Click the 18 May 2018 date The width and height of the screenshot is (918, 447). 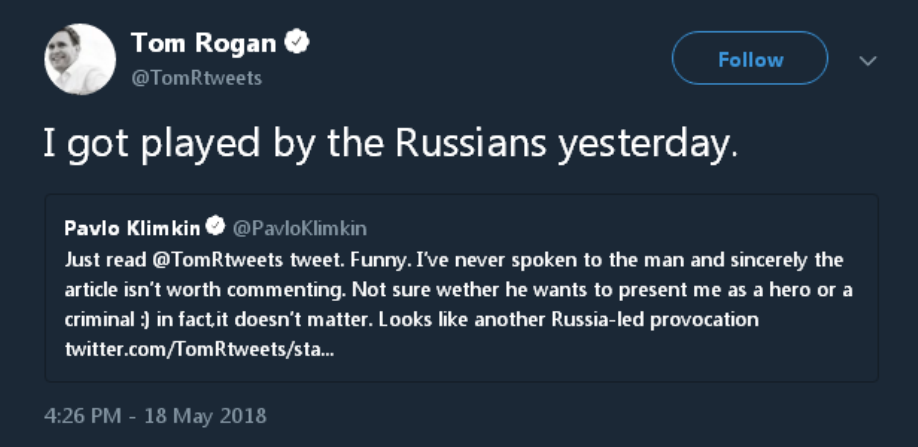(x=216, y=414)
